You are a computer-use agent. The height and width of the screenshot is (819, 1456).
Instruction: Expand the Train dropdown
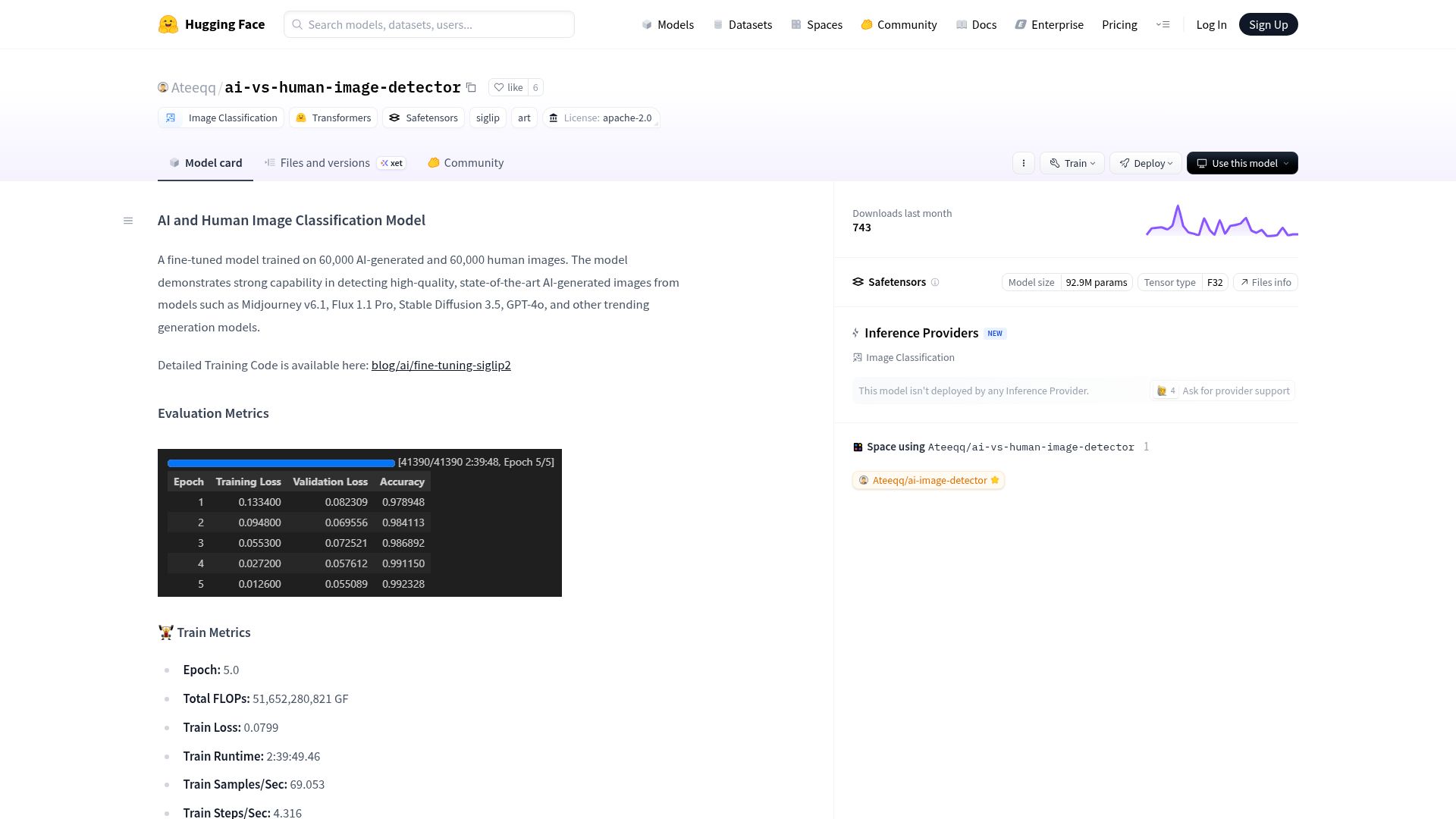(1072, 163)
